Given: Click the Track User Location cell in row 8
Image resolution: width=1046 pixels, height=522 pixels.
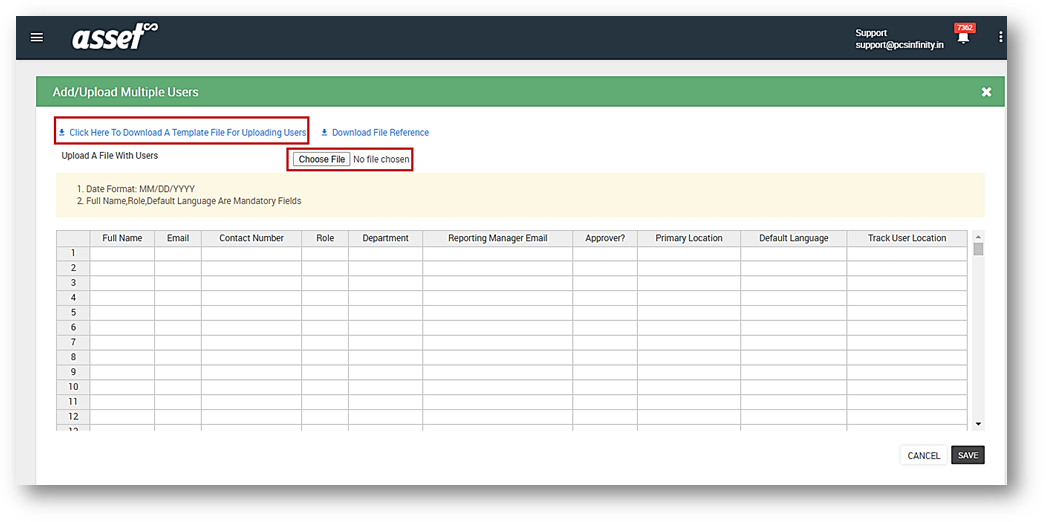Looking at the screenshot, I should (x=907, y=357).
